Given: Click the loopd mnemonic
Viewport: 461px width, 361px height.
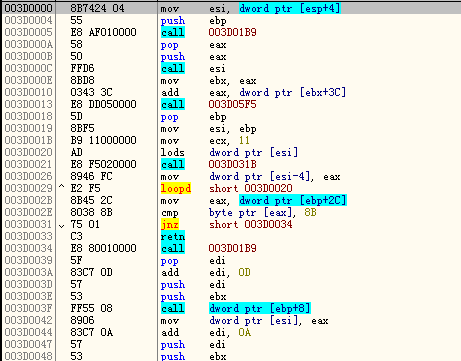Looking at the screenshot, I should click(x=176, y=188).
